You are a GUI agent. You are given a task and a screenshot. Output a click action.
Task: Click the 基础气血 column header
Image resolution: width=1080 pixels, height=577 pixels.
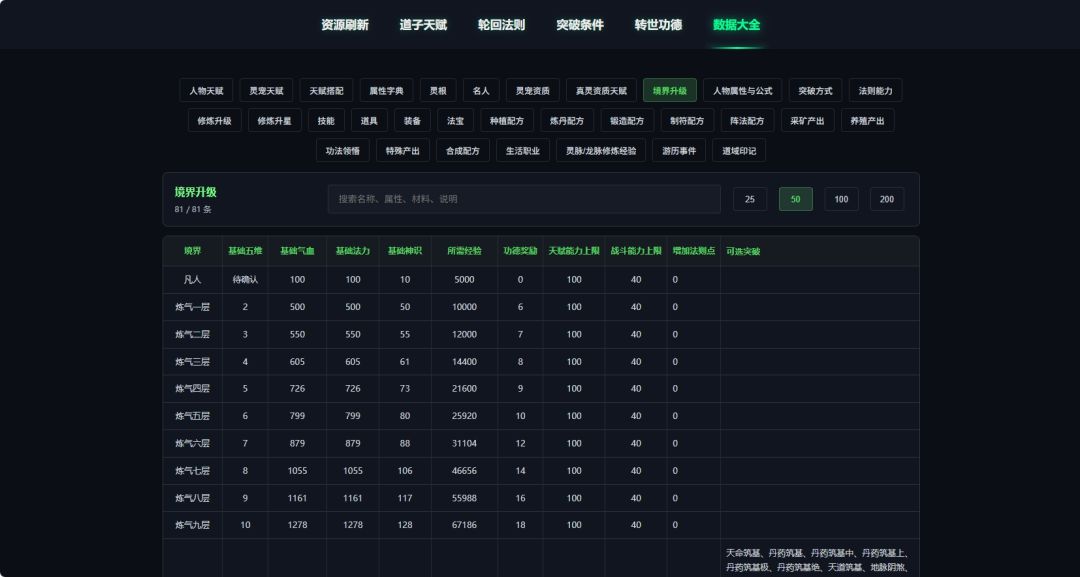click(297, 251)
